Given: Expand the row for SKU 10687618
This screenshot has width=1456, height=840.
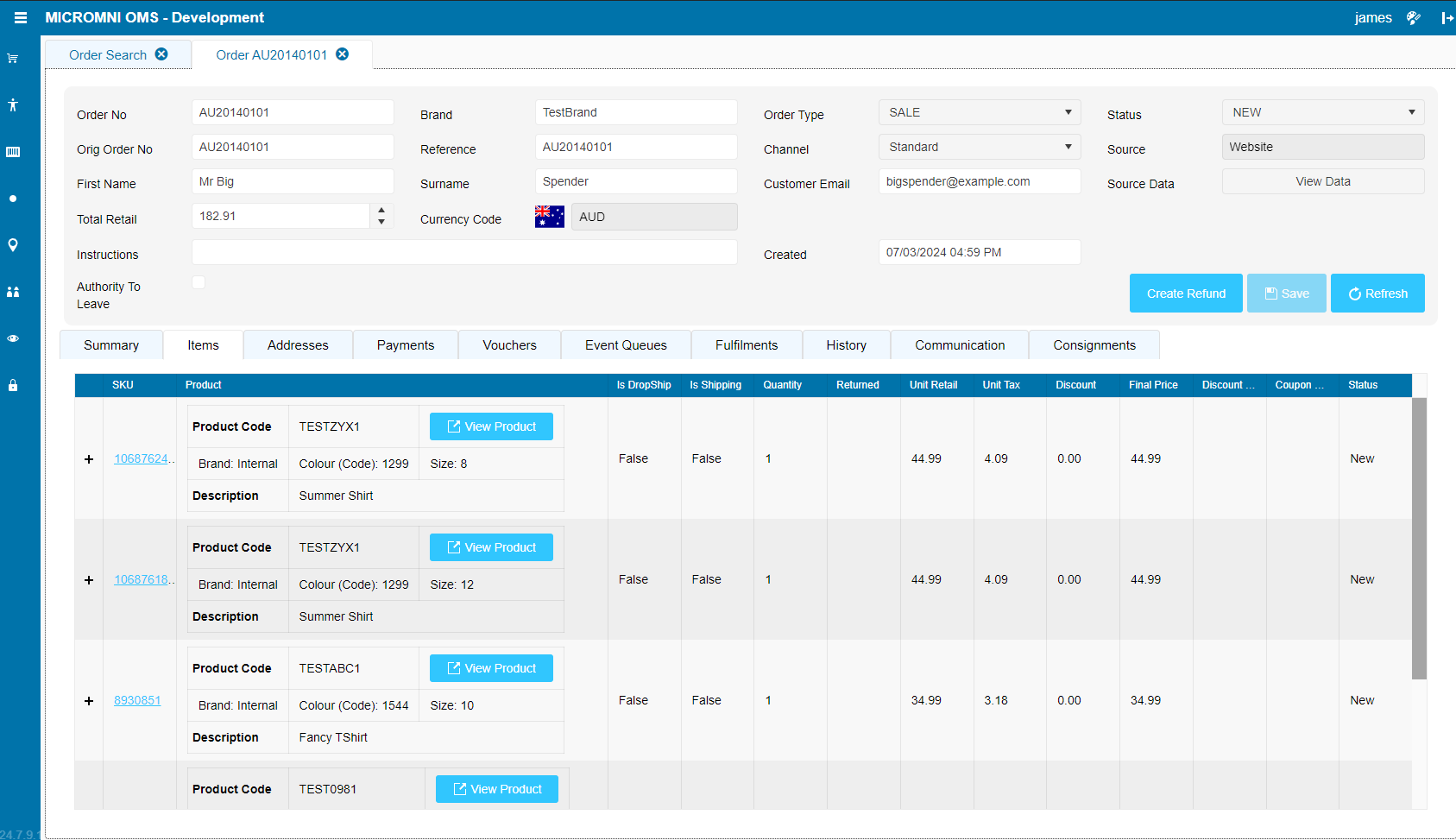Looking at the screenshot, I should (x=89, y=580).
